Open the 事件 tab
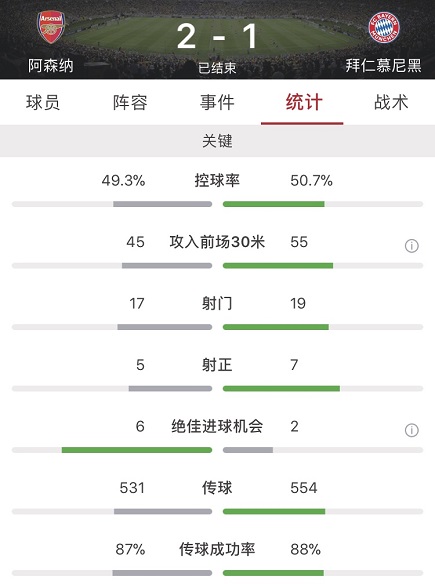 point(217,102)
